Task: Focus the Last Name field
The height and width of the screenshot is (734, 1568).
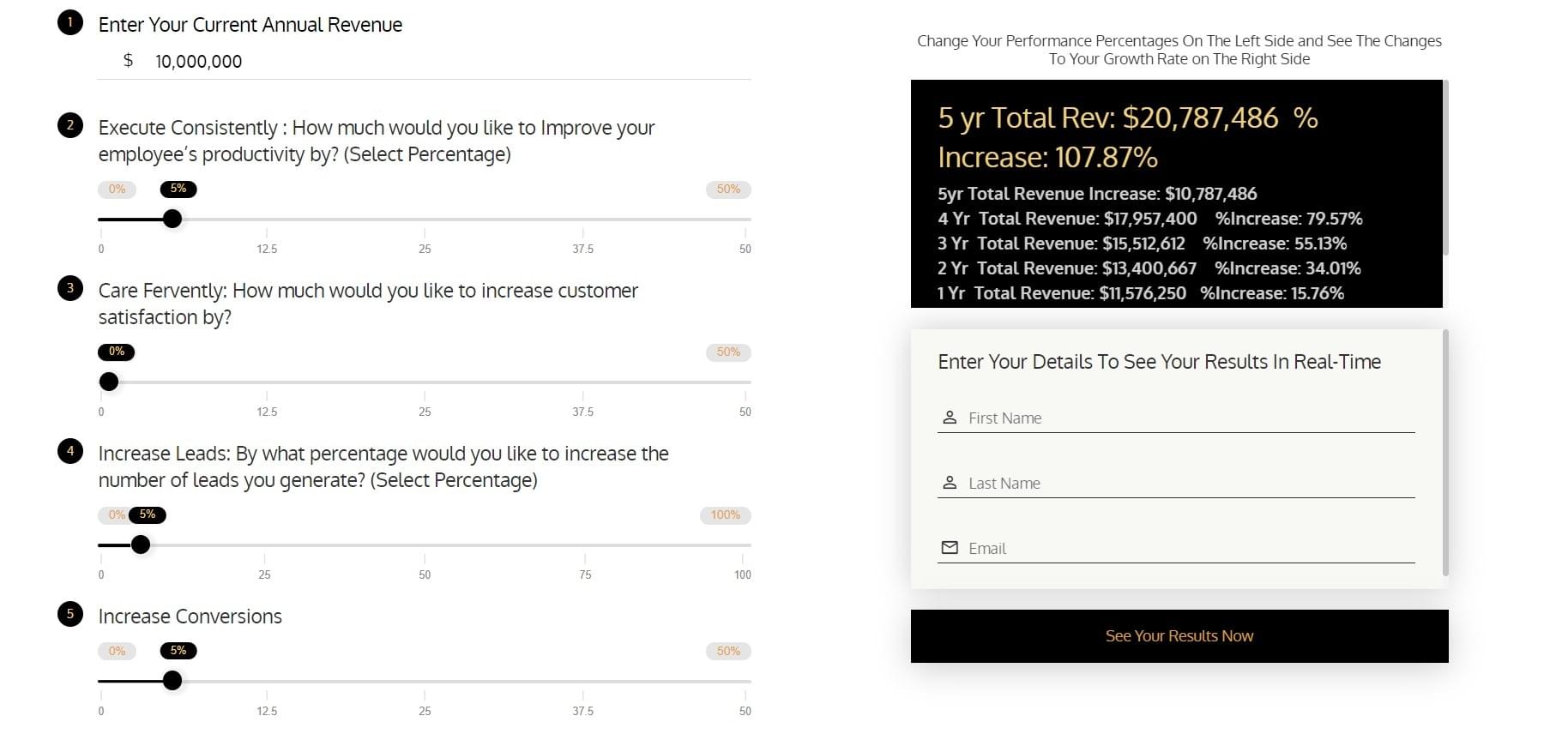Action: [x=1176, y=483]
